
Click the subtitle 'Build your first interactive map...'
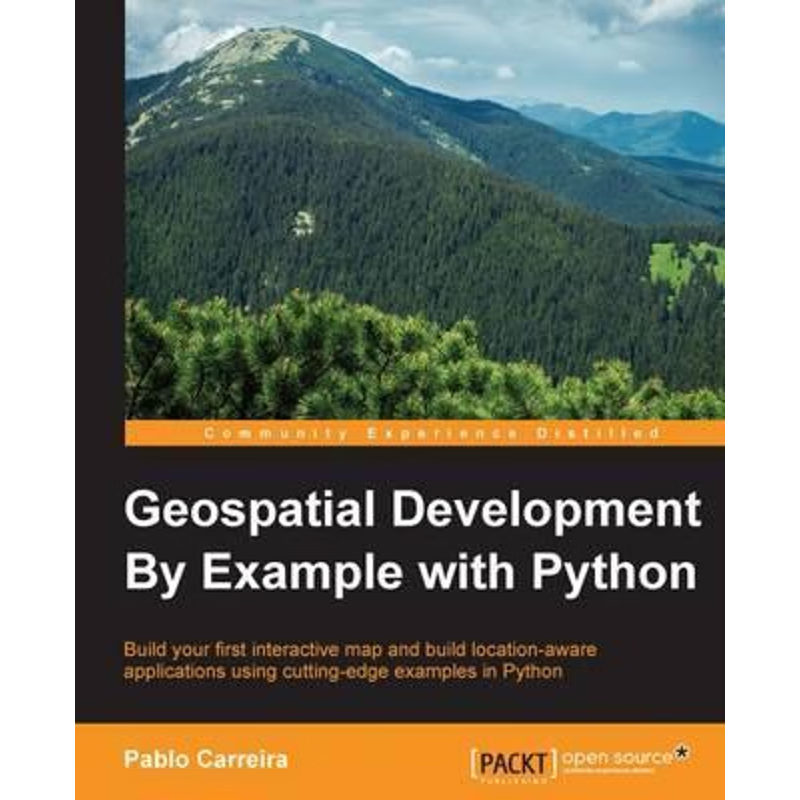click(360, 661)
